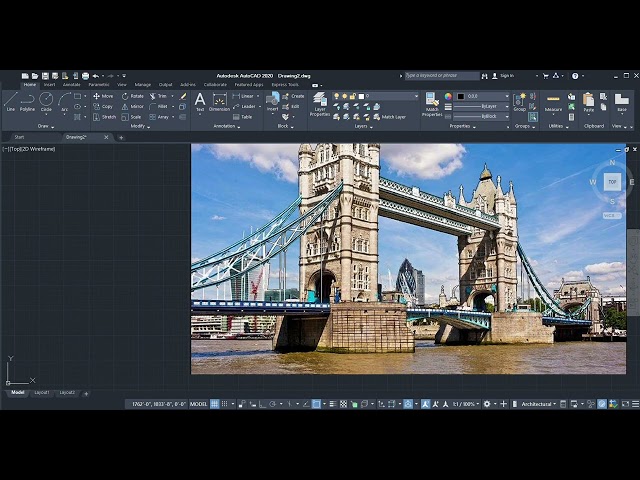
Task: Open the object color swatch dropdown
Action: (x=483, y=96)
